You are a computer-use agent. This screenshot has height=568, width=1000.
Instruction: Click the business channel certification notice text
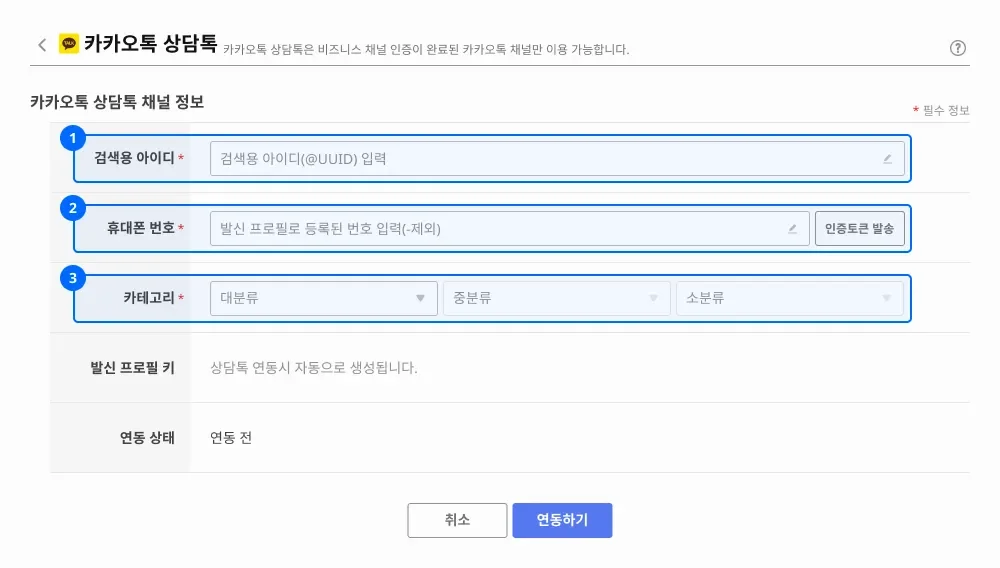(x=426, y=49)
